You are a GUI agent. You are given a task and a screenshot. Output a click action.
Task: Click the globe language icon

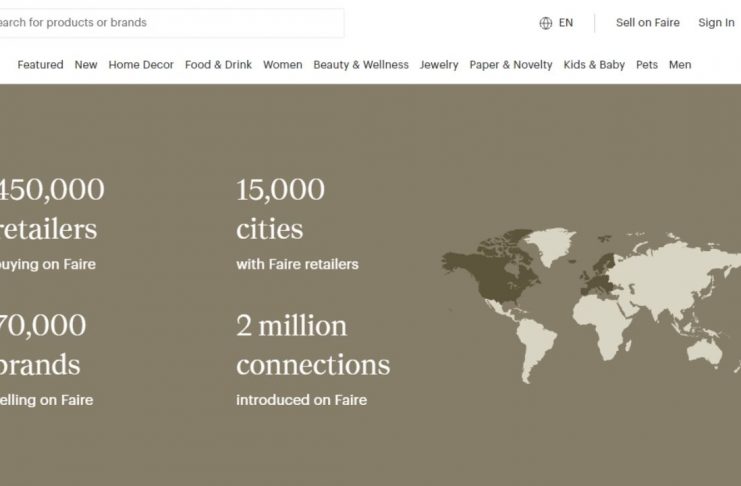tap(545, 23)
